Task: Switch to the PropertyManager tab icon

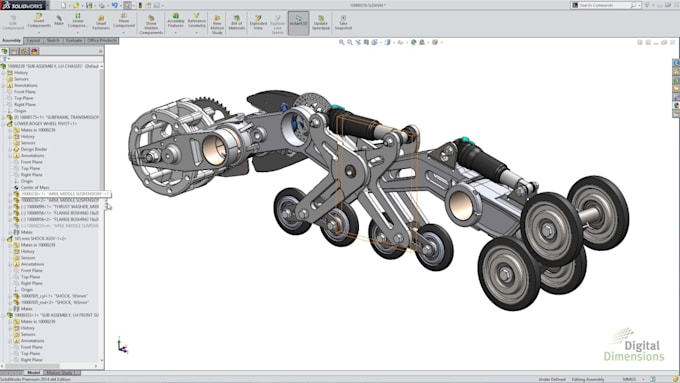Action: click(15, 51)
